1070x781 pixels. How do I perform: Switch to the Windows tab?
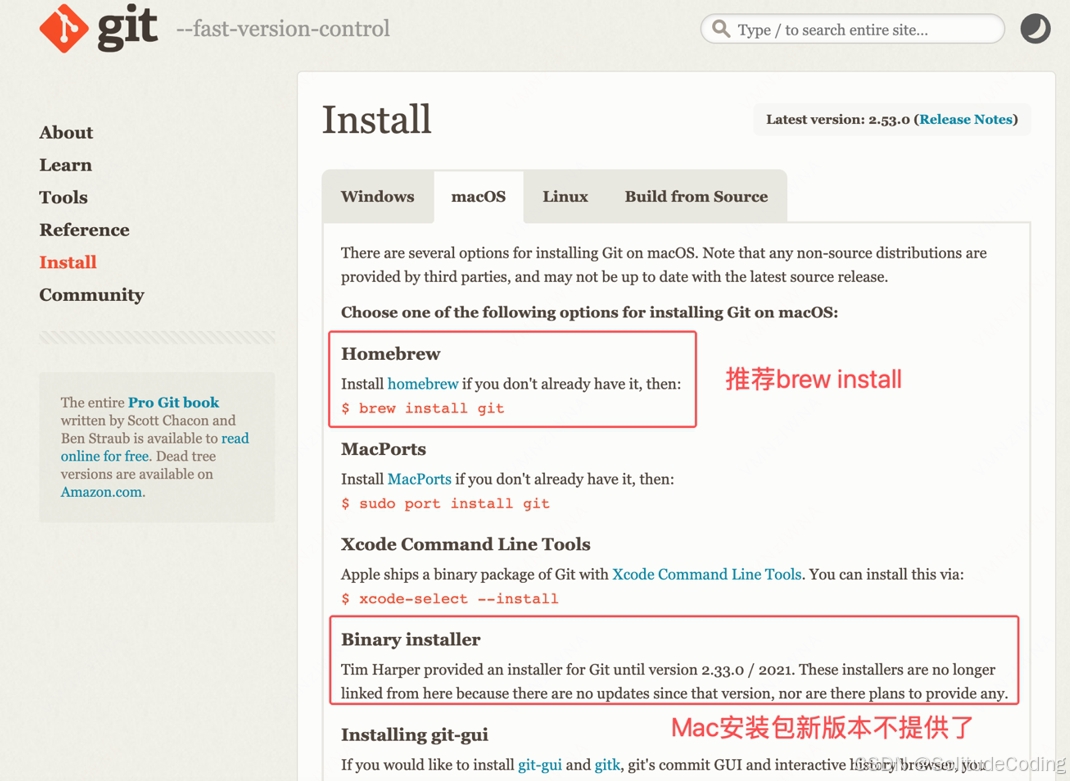tap(377, 197)
